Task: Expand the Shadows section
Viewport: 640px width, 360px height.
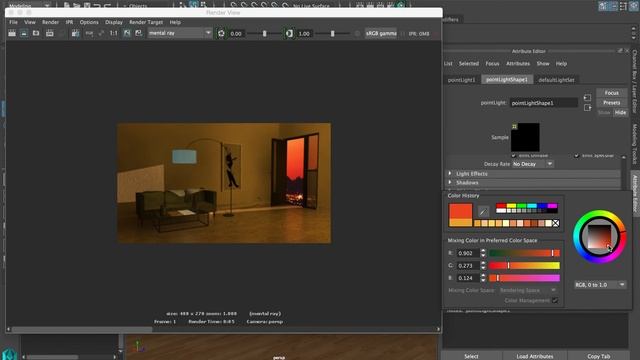Action: [x=450, y=182]
